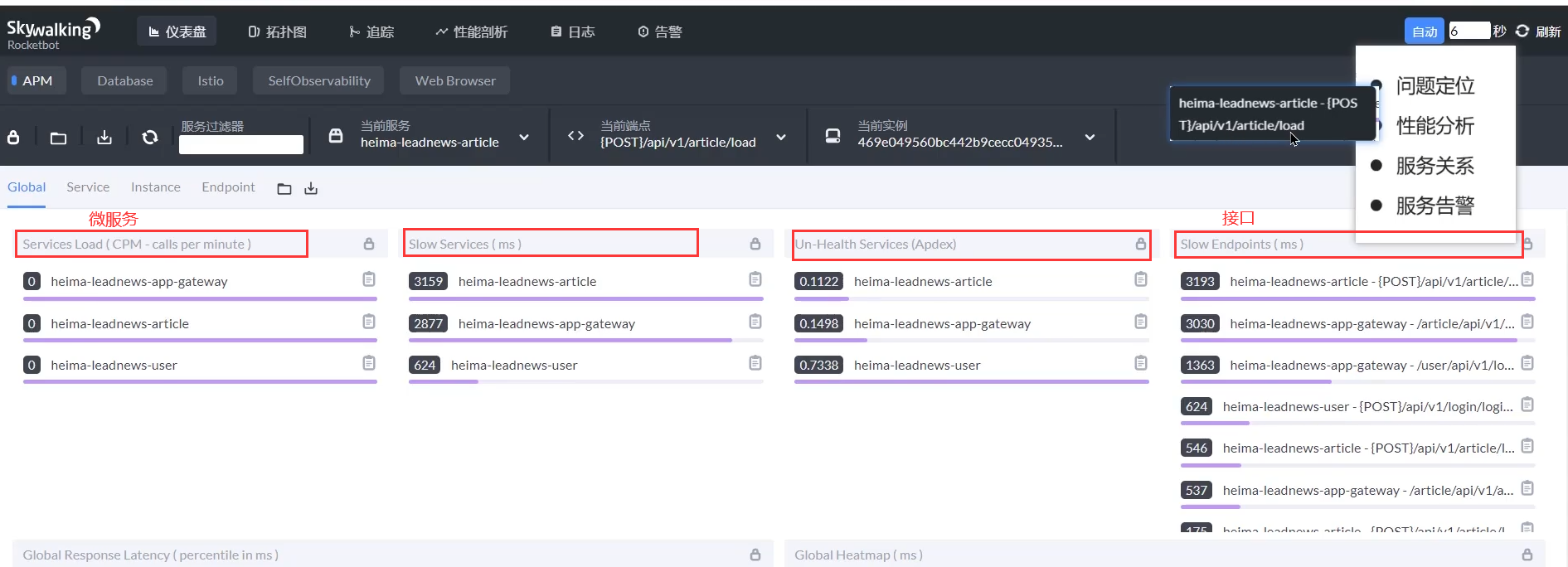Click heima-leadnews-user Apdex value 0.7338
1568x567 pixels.
(818, 366)
